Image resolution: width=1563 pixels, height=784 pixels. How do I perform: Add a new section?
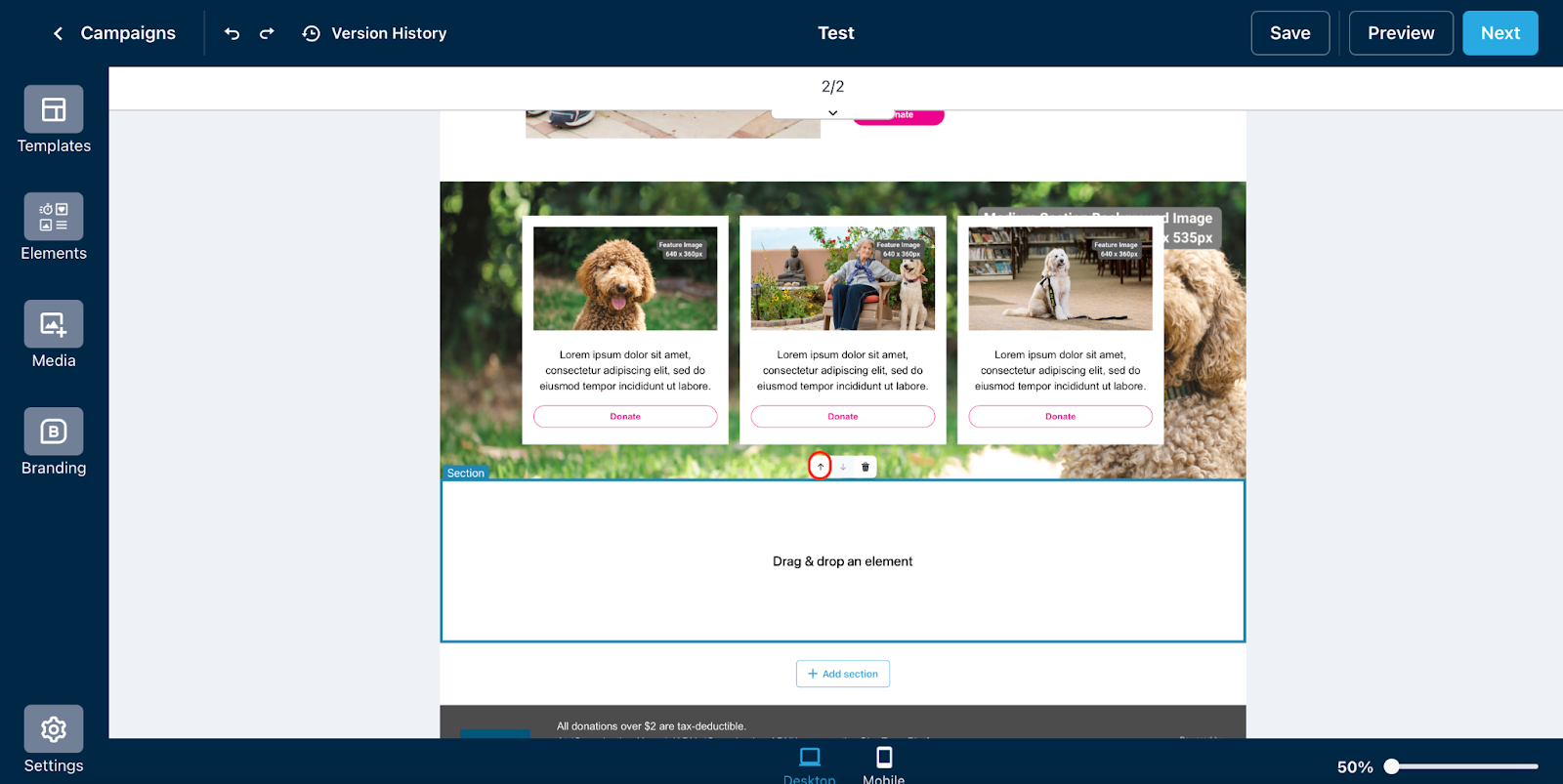[843, 674]
